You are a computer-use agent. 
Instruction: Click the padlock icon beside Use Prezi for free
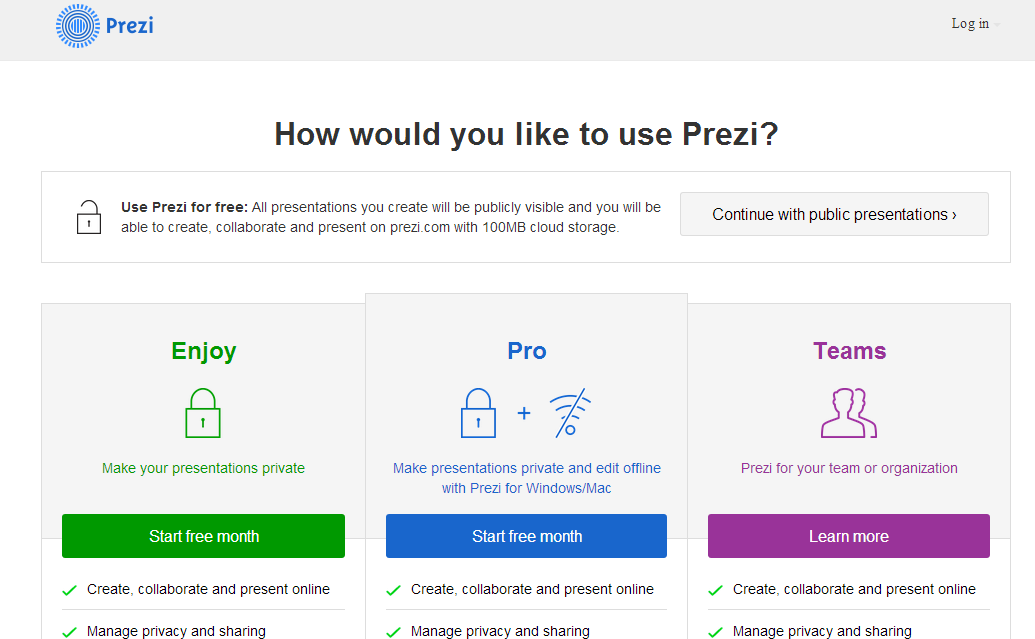pos(89,216)
